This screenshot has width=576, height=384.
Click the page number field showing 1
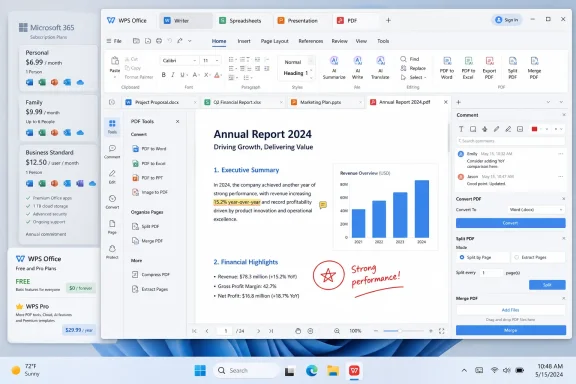click(x=225, y=331)
